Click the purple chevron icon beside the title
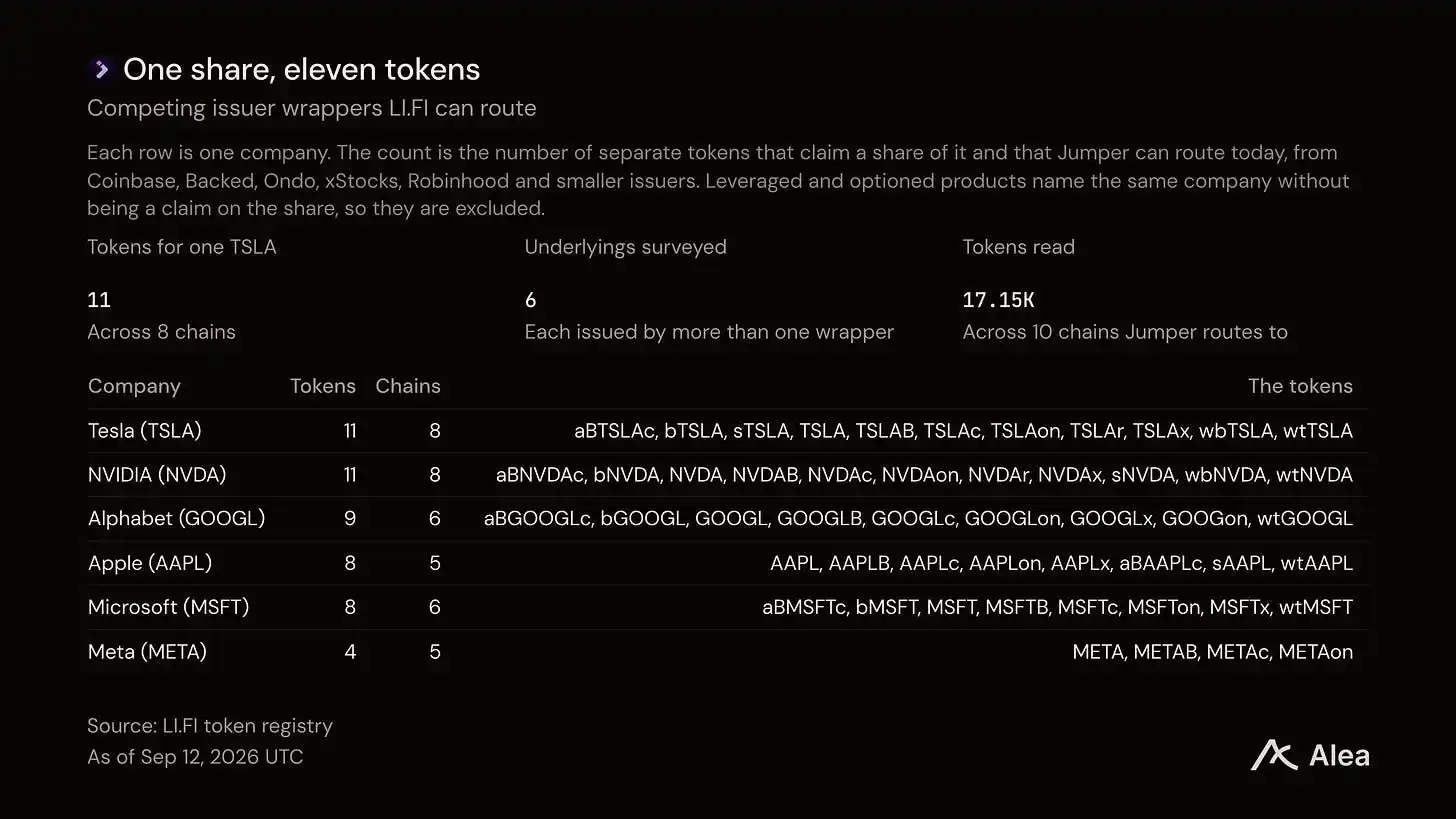The height and width of the screenshot is (819, 1456). point(100,69)
